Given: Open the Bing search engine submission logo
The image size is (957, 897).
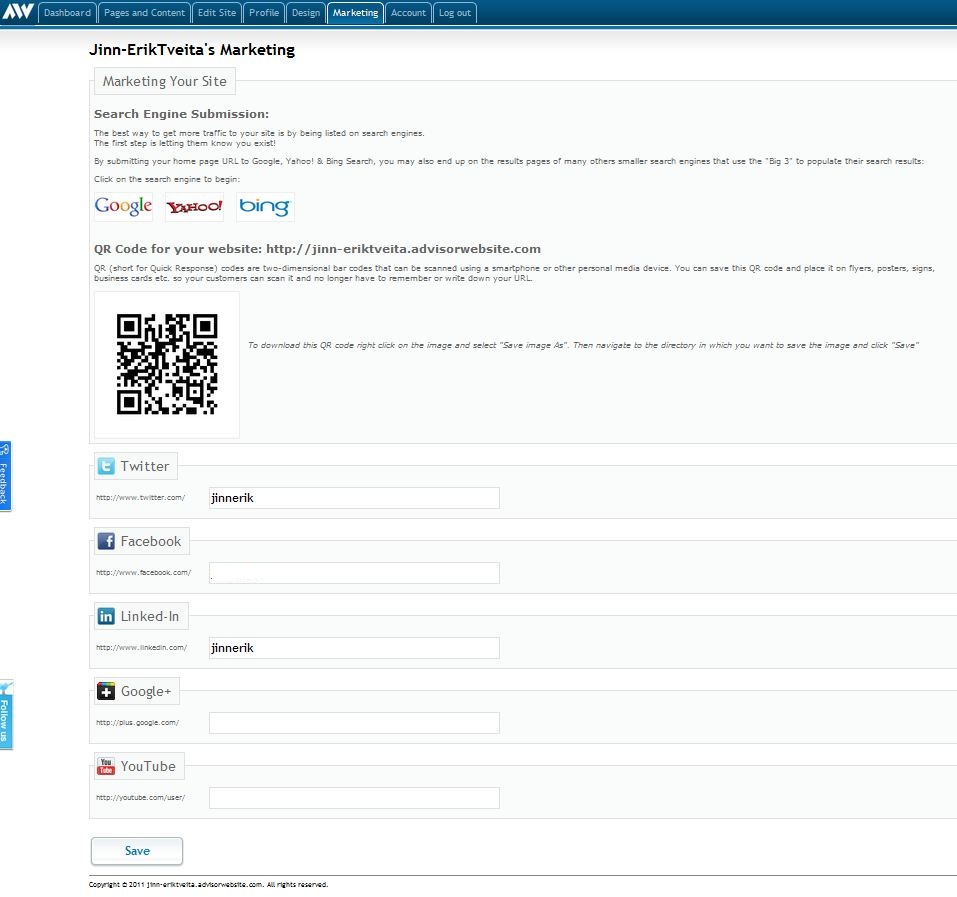Looking at the screenshot, I should (265, 206).
